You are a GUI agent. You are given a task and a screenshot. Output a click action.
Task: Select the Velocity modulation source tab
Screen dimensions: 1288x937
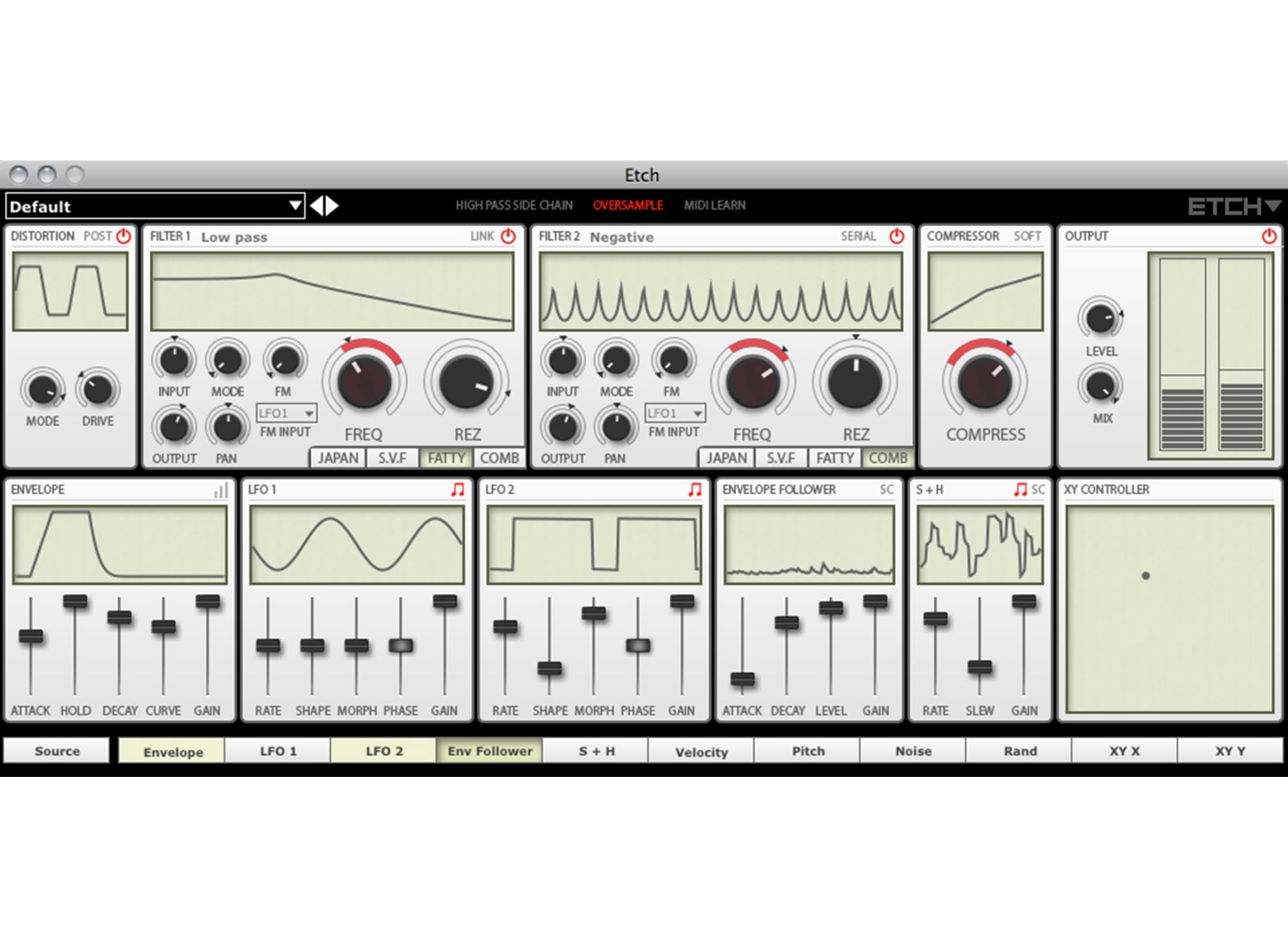pyautogui.click(x=701, y=752)
